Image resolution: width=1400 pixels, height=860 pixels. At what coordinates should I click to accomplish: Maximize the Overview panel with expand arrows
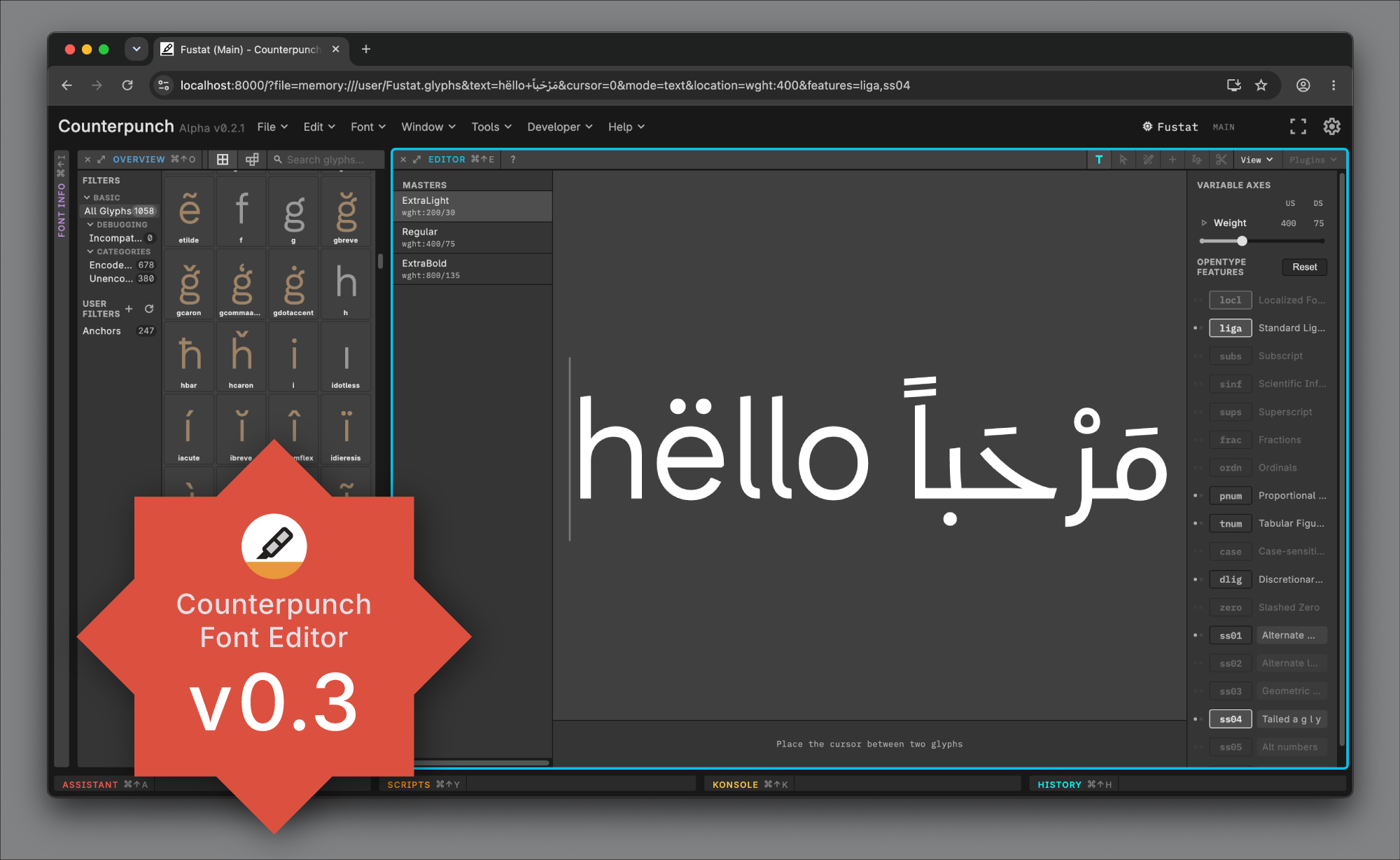101,160
